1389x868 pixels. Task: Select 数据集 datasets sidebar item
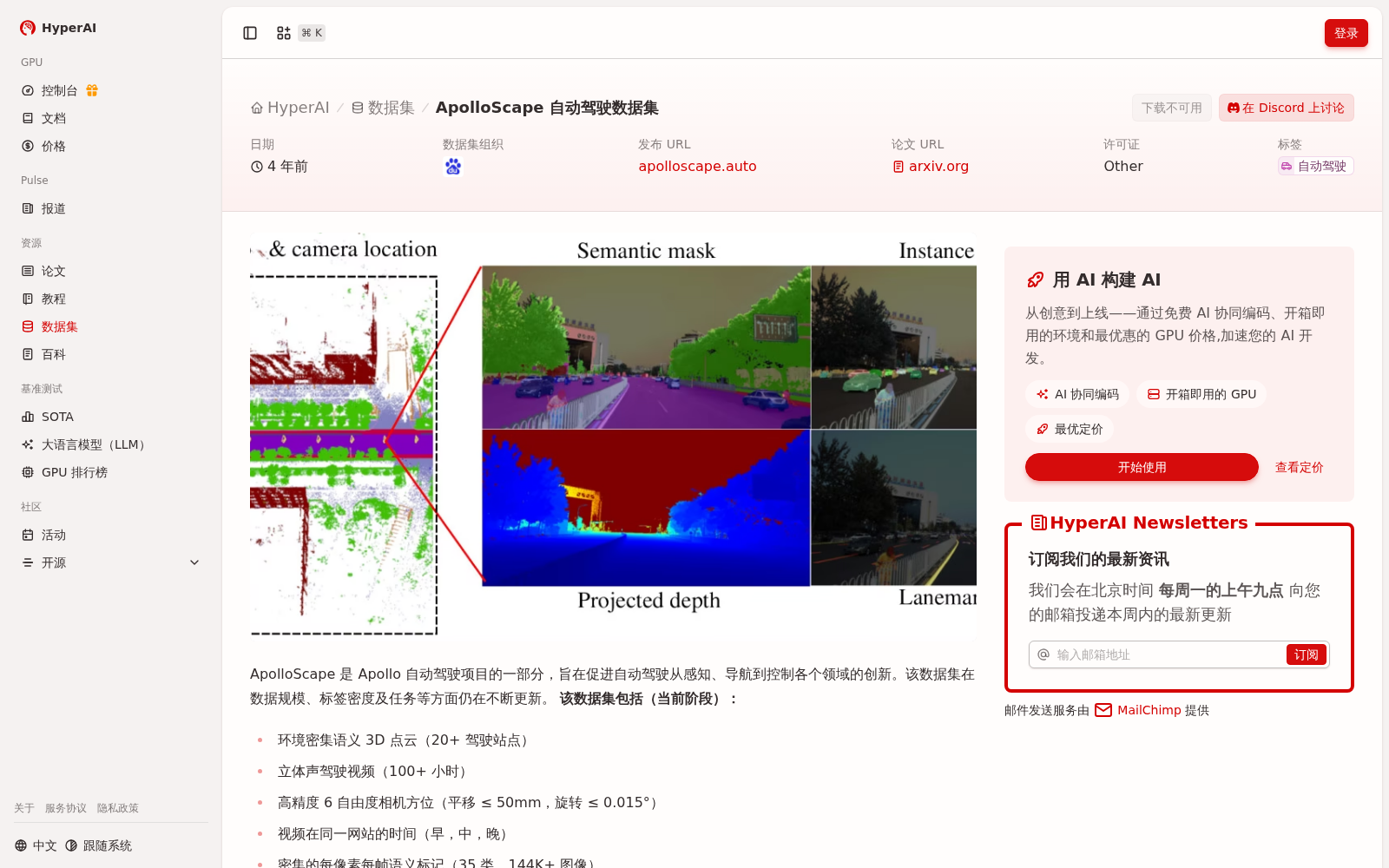(x=111, y=326)
